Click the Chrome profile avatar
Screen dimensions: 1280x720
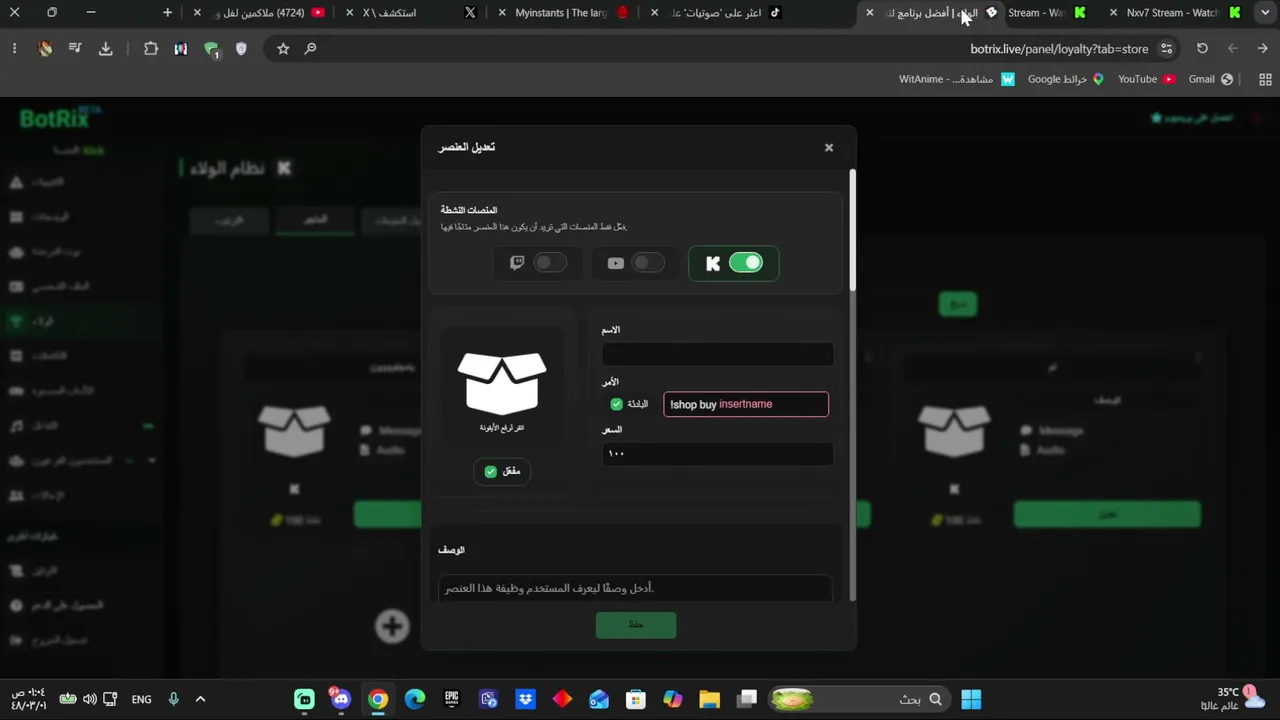point(45,48)
